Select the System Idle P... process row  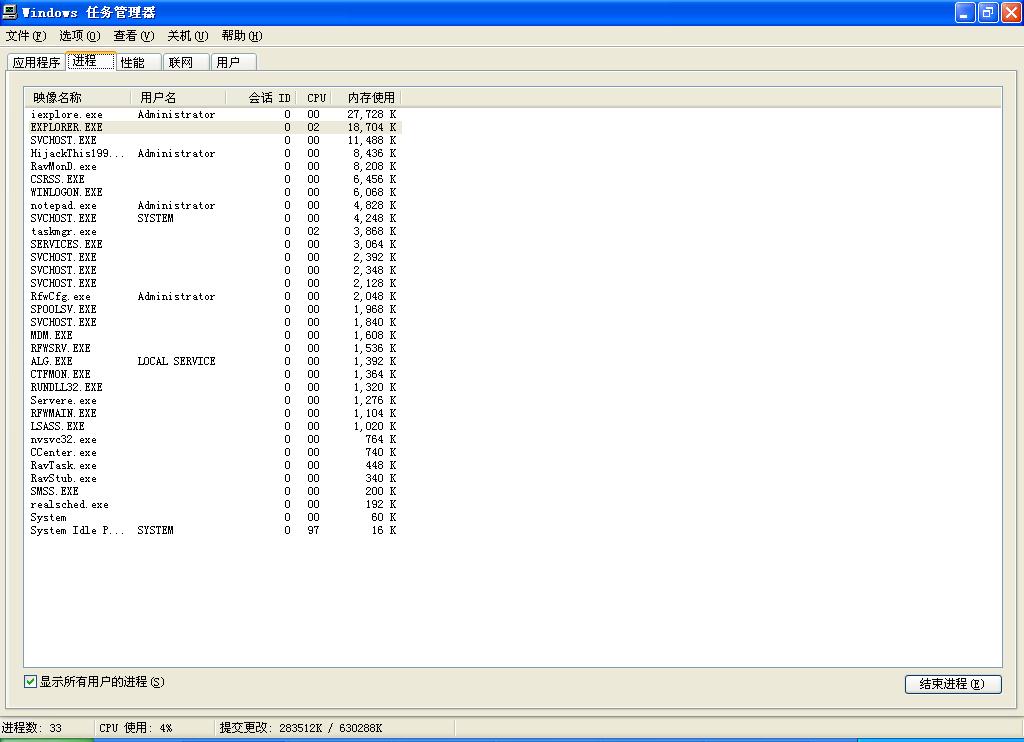click(214, 530)
